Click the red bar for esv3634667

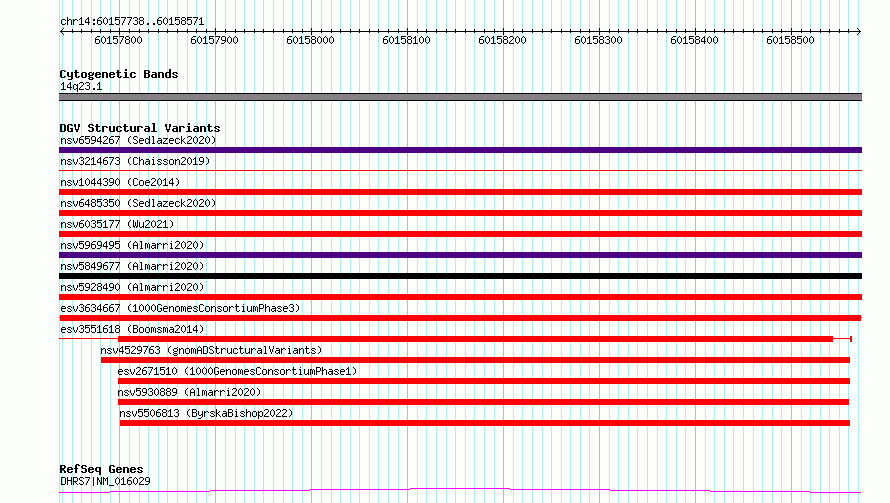[x=460, y=318]
